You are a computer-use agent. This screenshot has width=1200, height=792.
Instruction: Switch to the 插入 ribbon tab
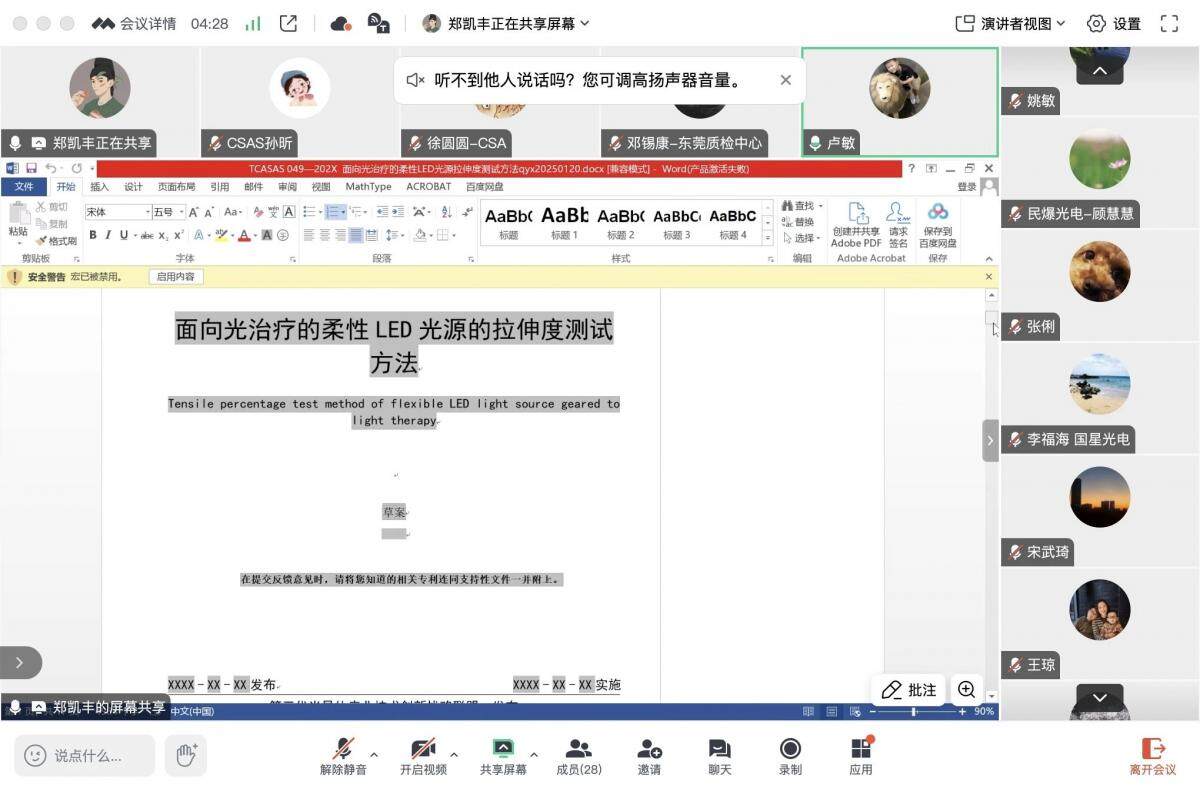pos(99,186)
